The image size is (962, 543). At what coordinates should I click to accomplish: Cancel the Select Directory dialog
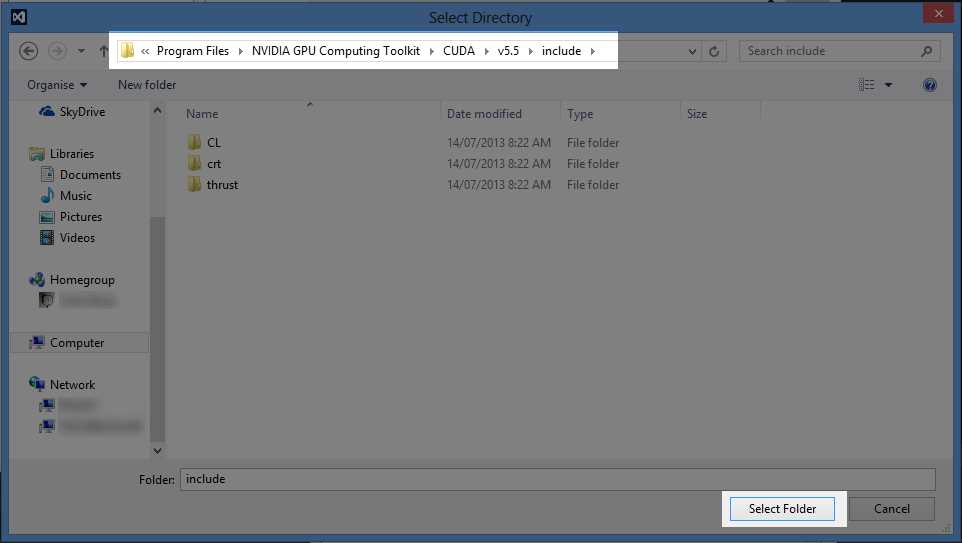pos(891,509)
